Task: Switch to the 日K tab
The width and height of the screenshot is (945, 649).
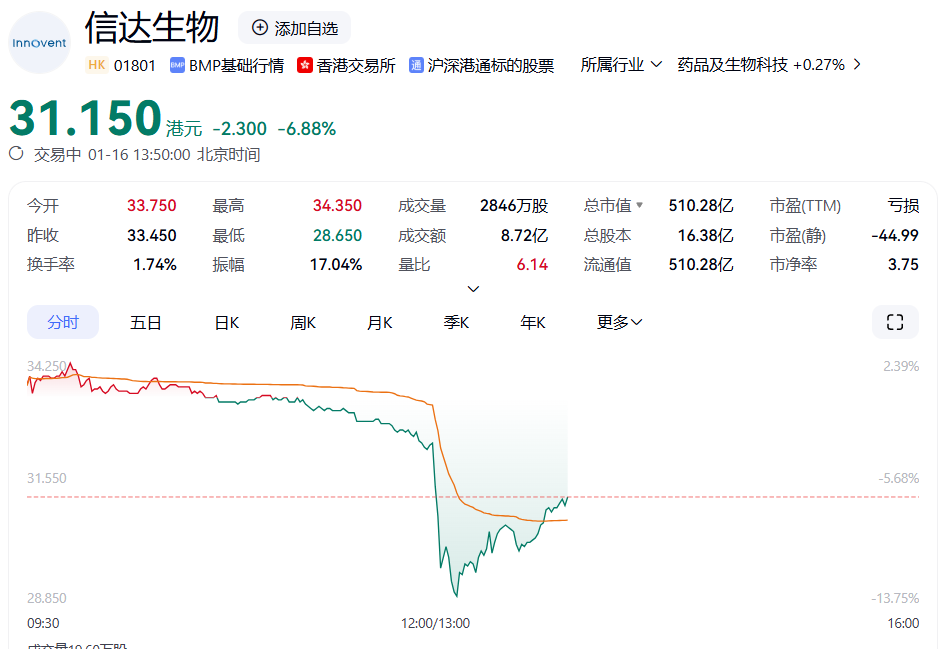Action: pyautogui.click(x=227, y=322)
